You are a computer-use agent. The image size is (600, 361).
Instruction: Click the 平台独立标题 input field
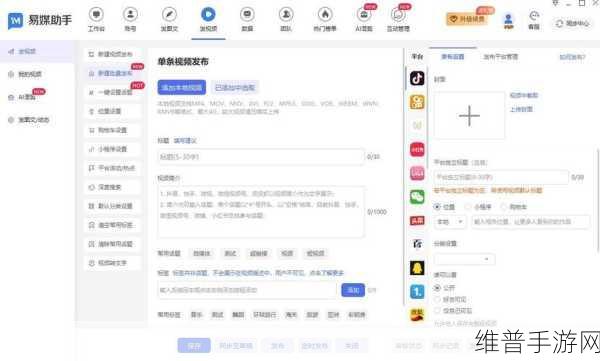click(501, 177)
